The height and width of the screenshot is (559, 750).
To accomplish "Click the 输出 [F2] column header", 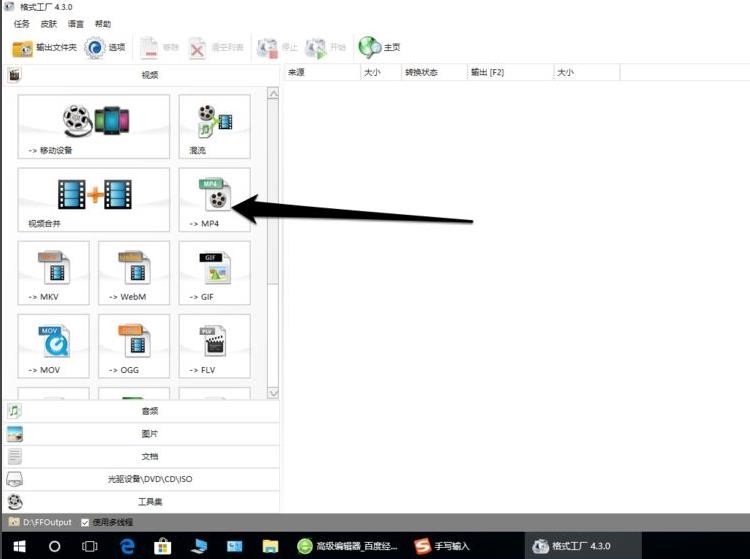I will tap(510, 72).
